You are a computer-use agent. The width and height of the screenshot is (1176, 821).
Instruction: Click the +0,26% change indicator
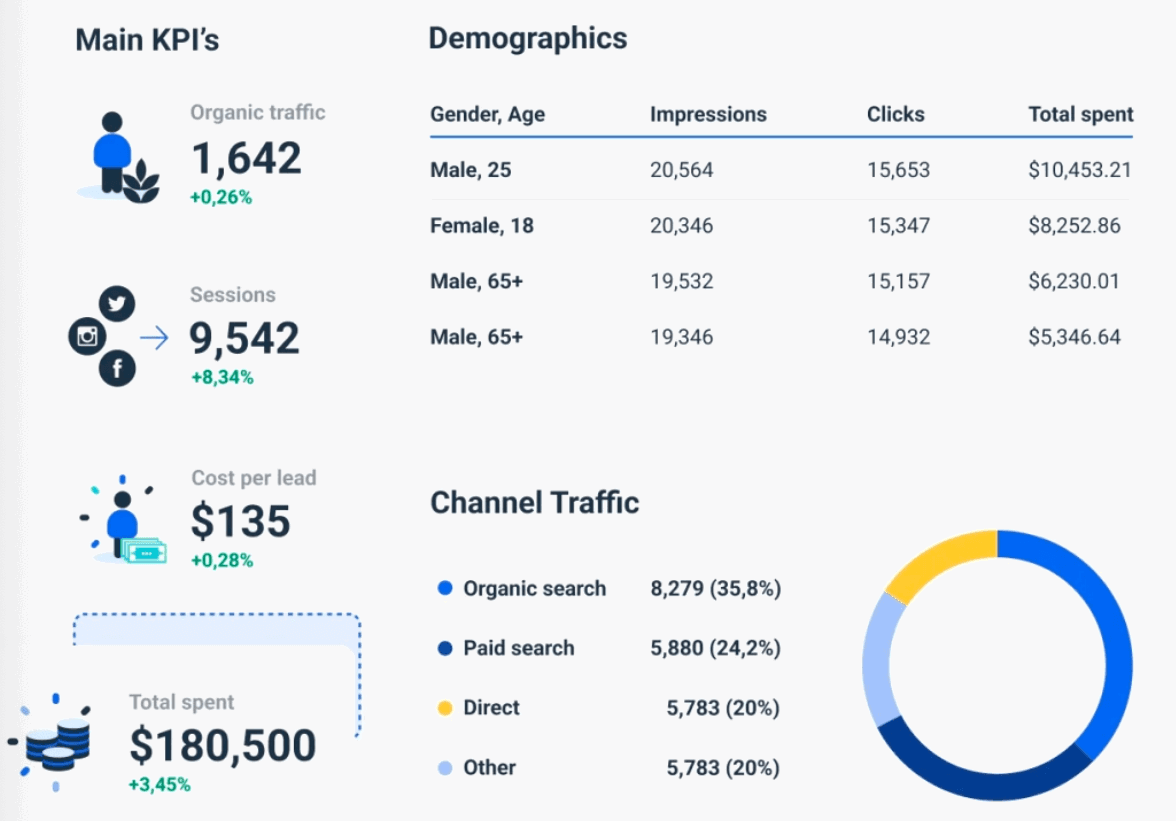coord(220,197)
